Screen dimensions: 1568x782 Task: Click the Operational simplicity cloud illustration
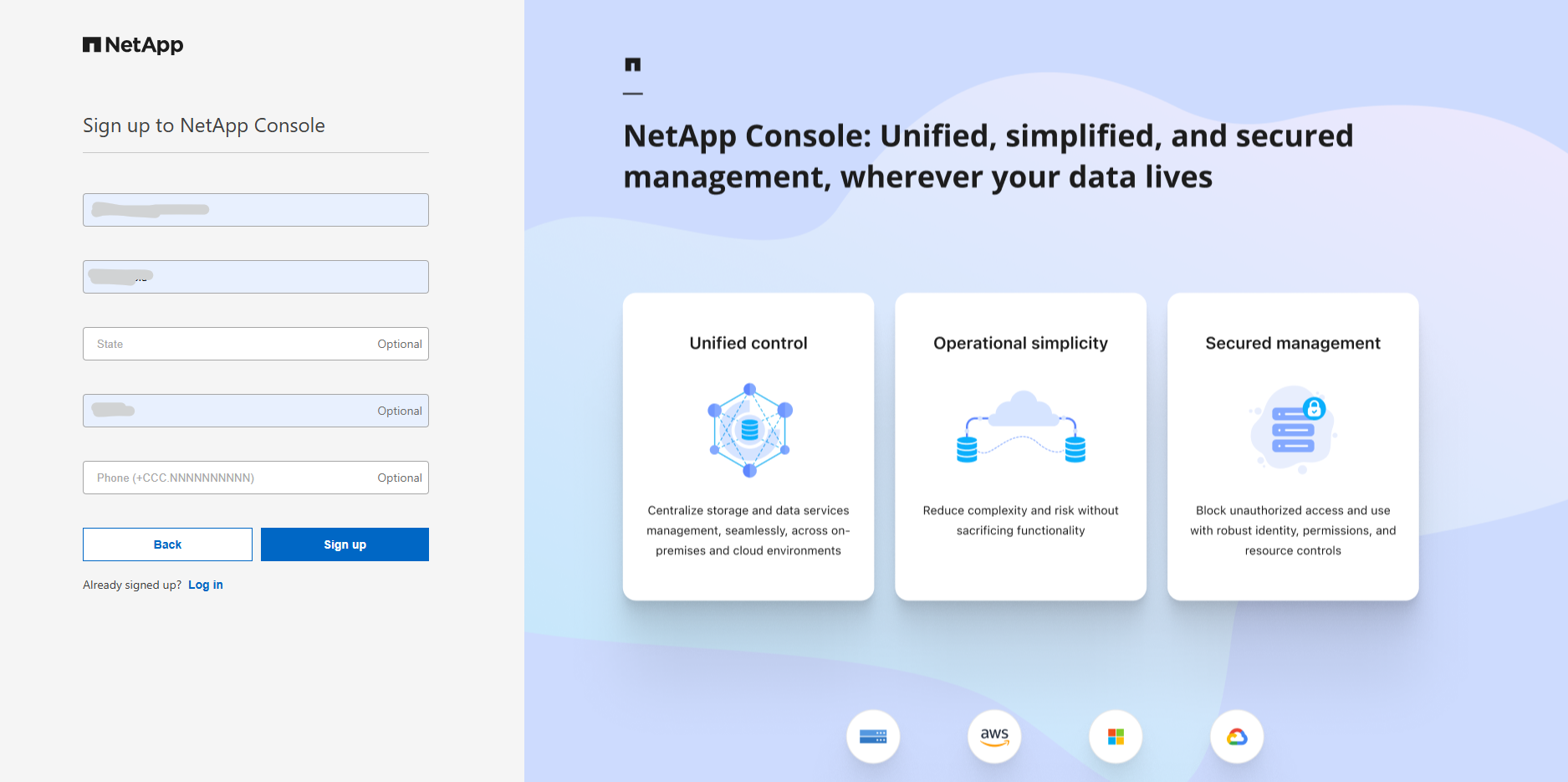(1021, 427)
